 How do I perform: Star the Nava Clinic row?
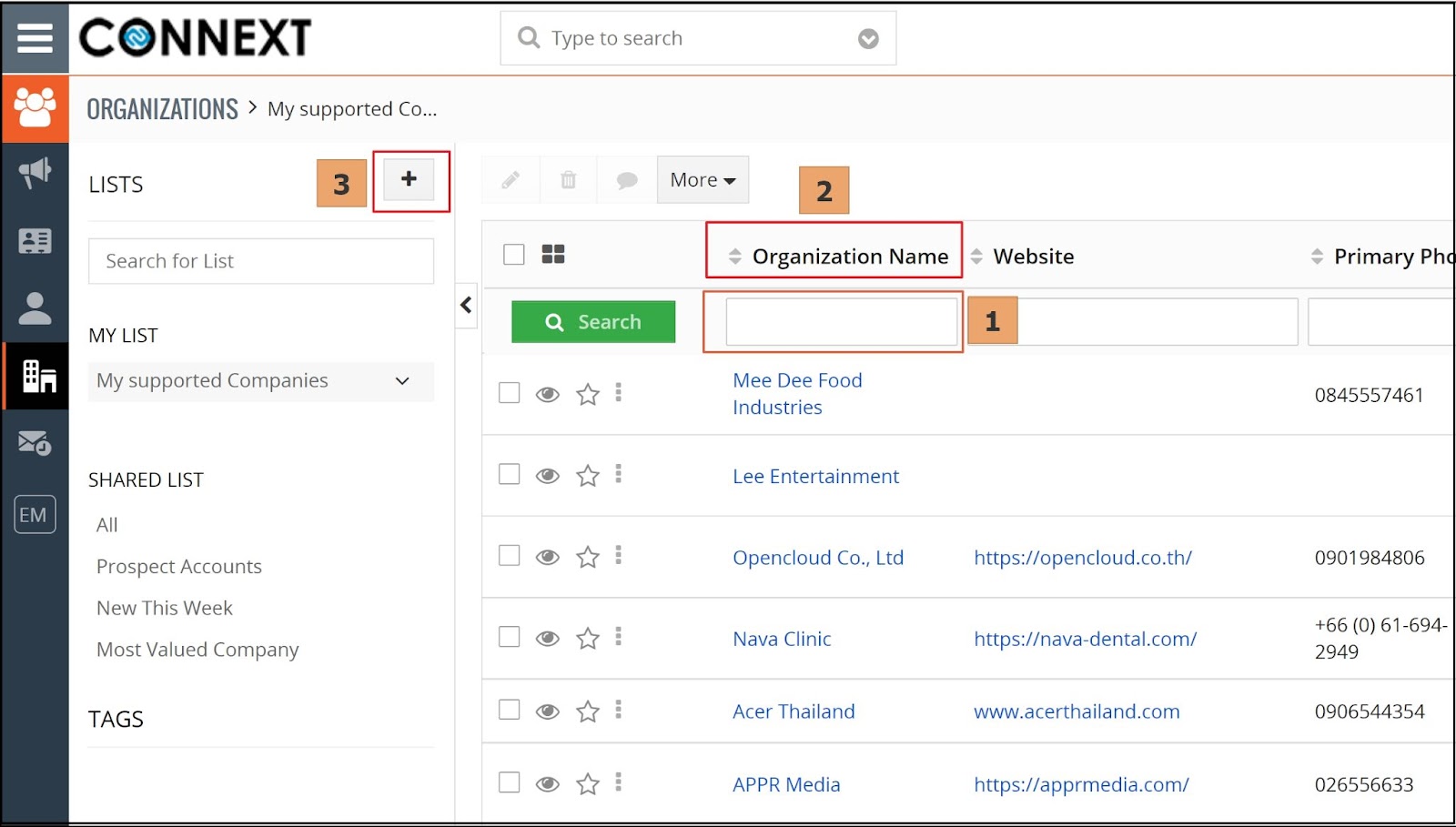click(x=588, y=639)
